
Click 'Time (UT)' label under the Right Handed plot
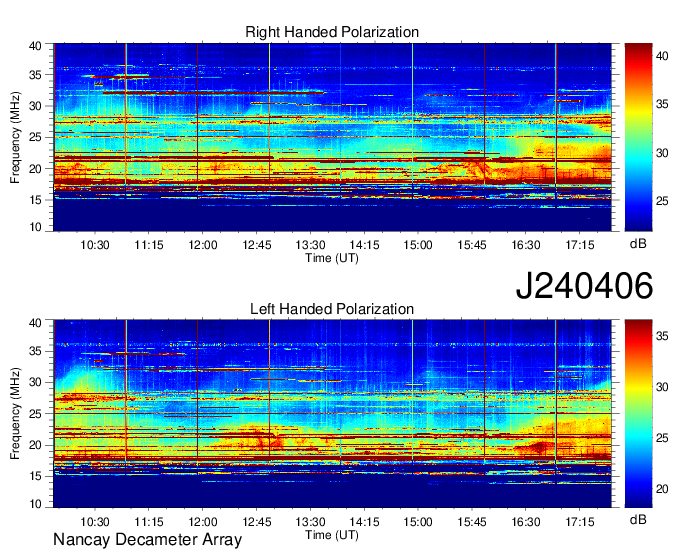click(x=332, y=258)
